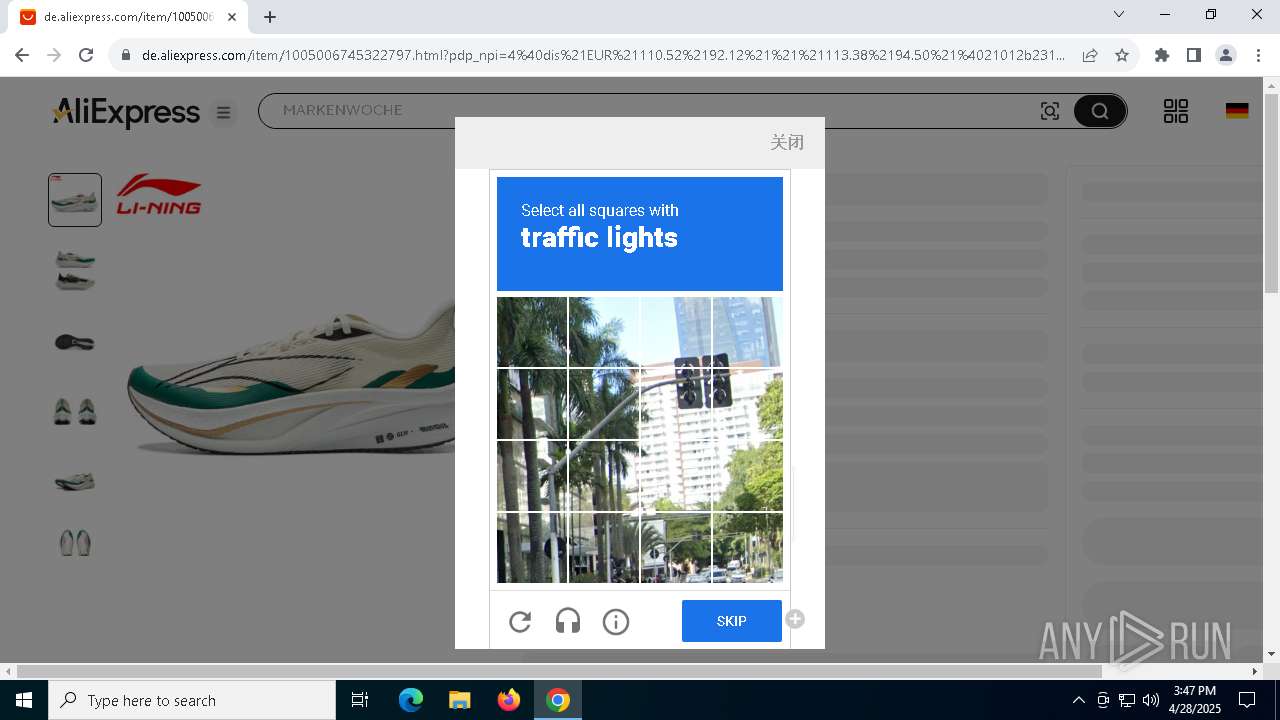The image size is (1280, 720).
Task: Click the SKIP button in captcha
Action: pos(732,621)
